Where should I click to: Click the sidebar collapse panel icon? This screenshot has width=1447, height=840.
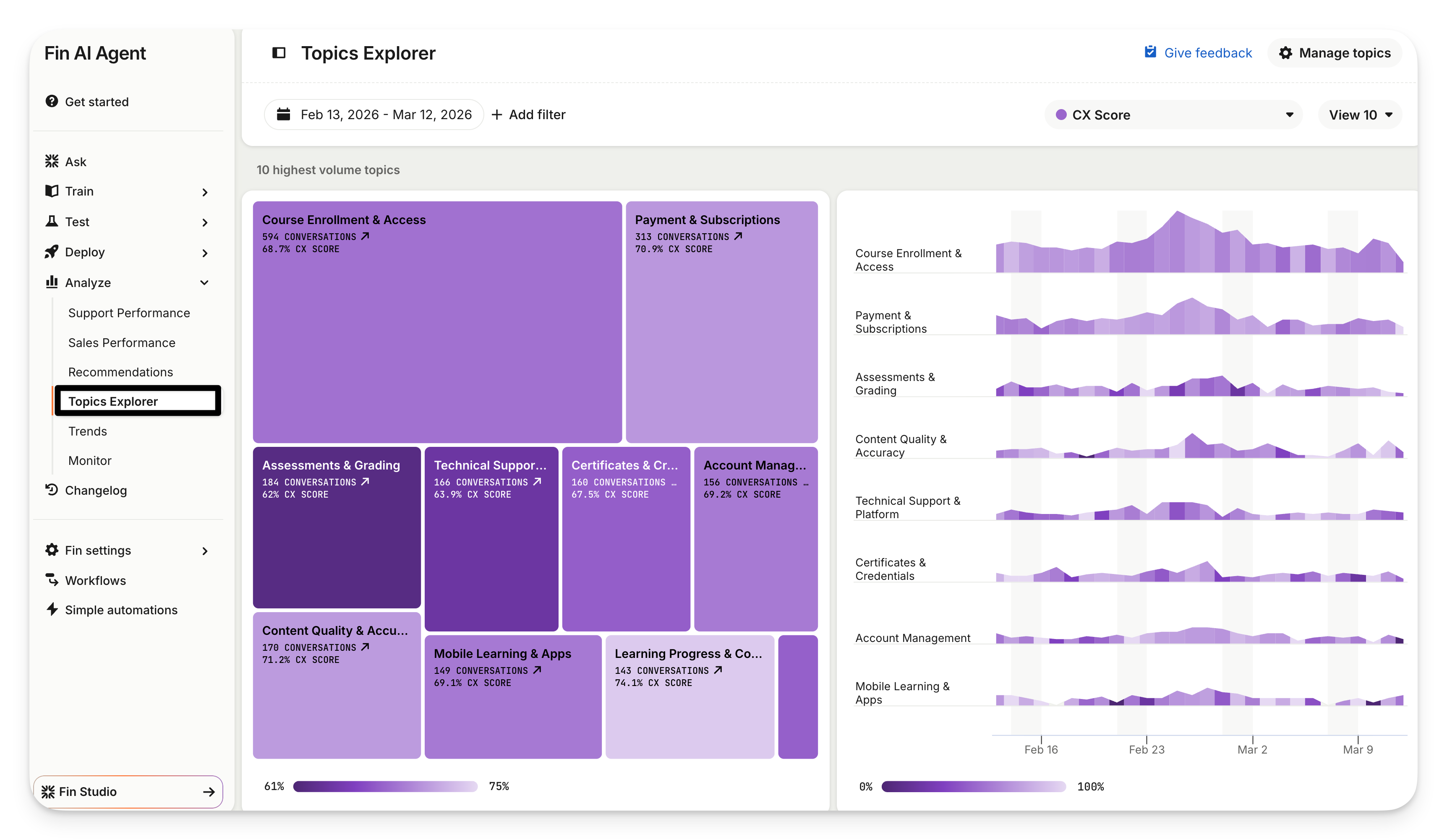[x=279, y=53]
